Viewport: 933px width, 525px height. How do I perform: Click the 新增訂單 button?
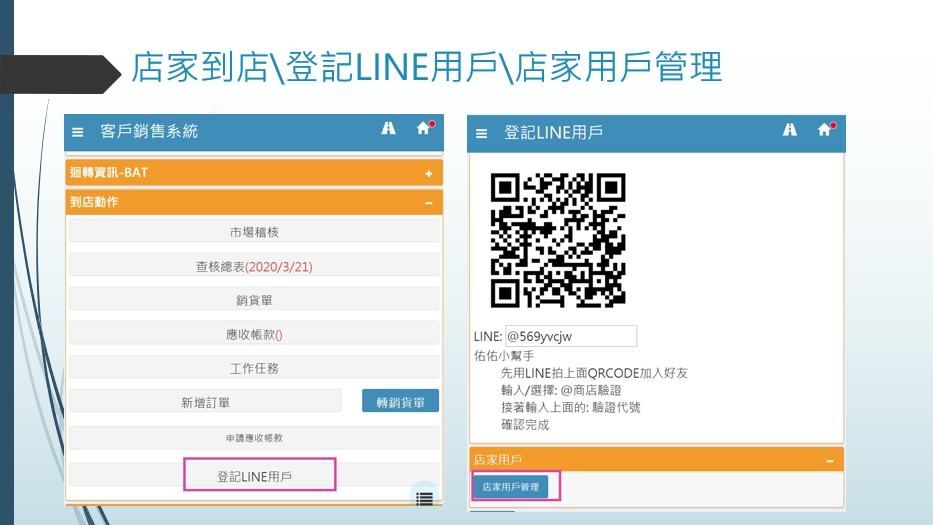pyautogui.click(x=205, y=403)
